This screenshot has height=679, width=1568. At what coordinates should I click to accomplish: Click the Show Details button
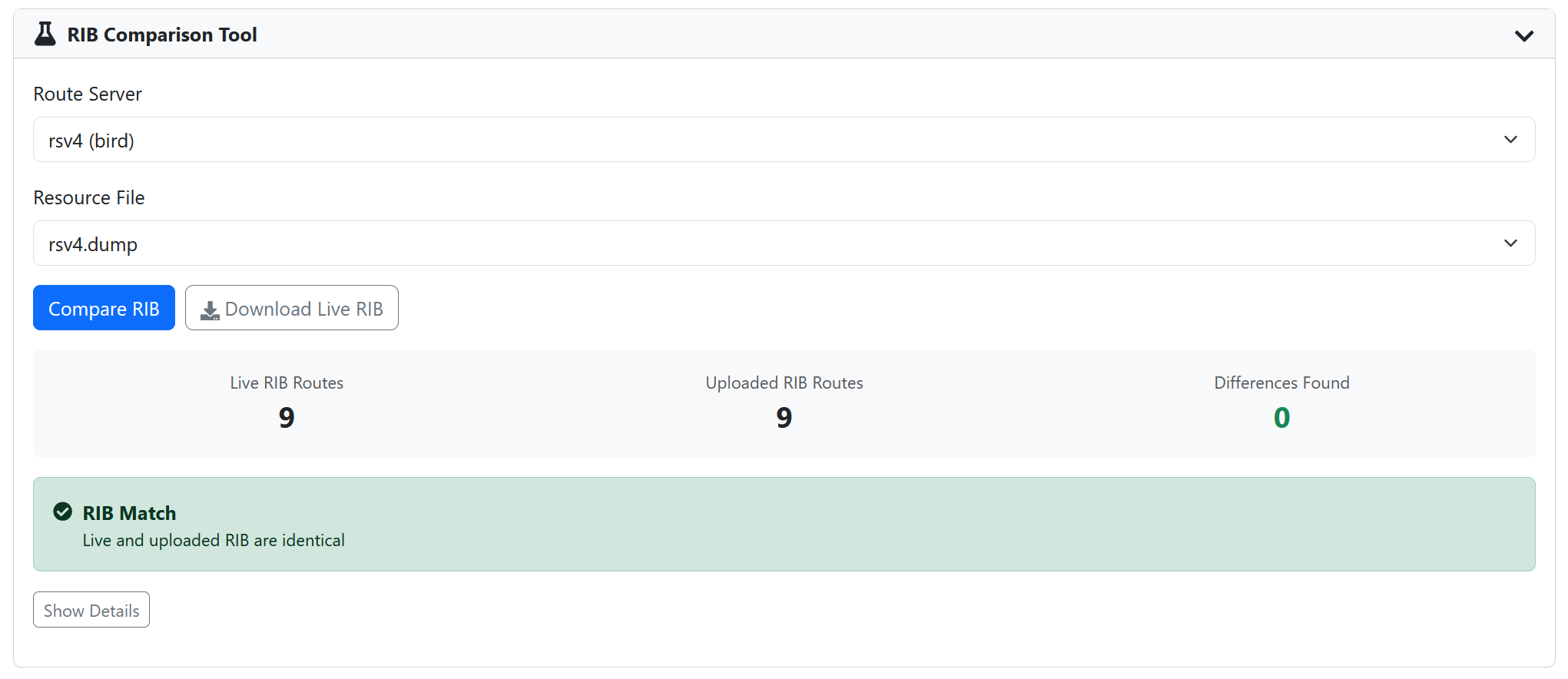click(91, 610)
